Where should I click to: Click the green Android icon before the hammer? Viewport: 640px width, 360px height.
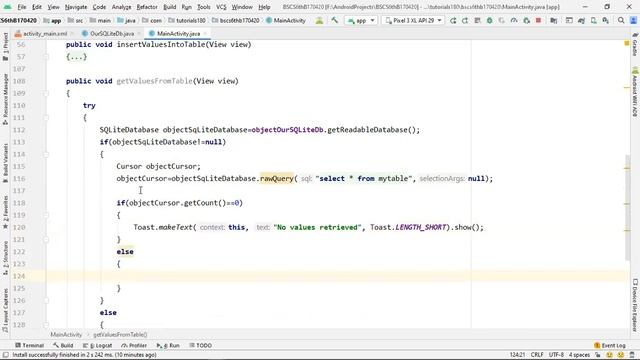click(319, 20)
